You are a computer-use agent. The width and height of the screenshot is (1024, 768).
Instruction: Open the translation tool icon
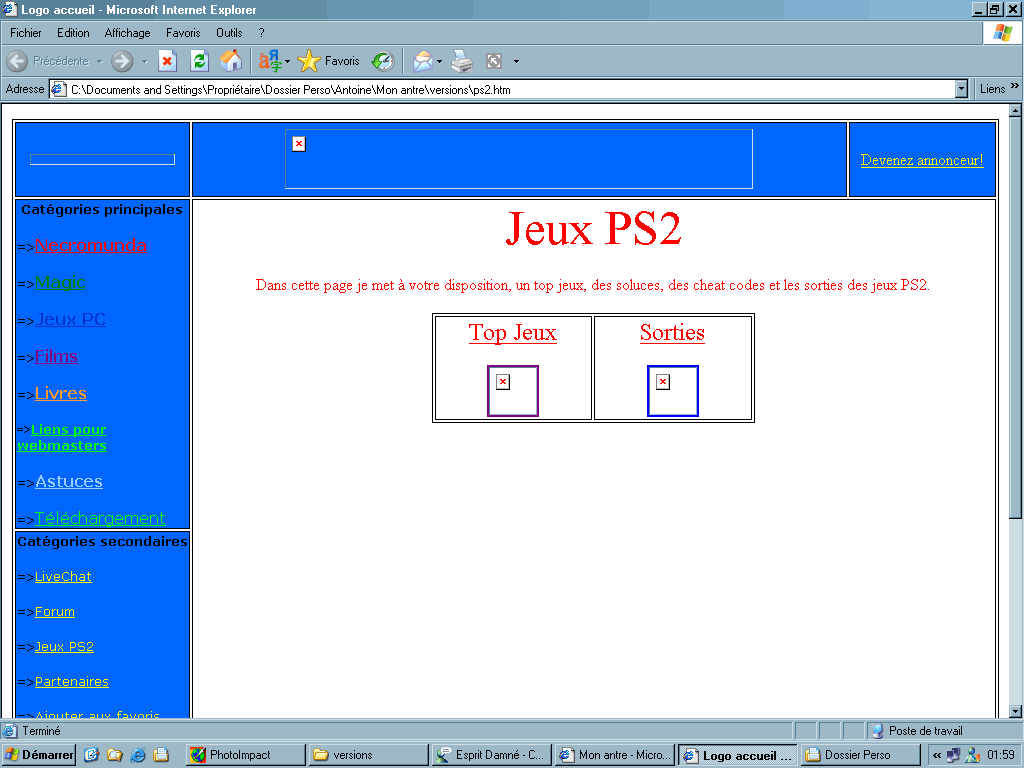tap(269, 61)
